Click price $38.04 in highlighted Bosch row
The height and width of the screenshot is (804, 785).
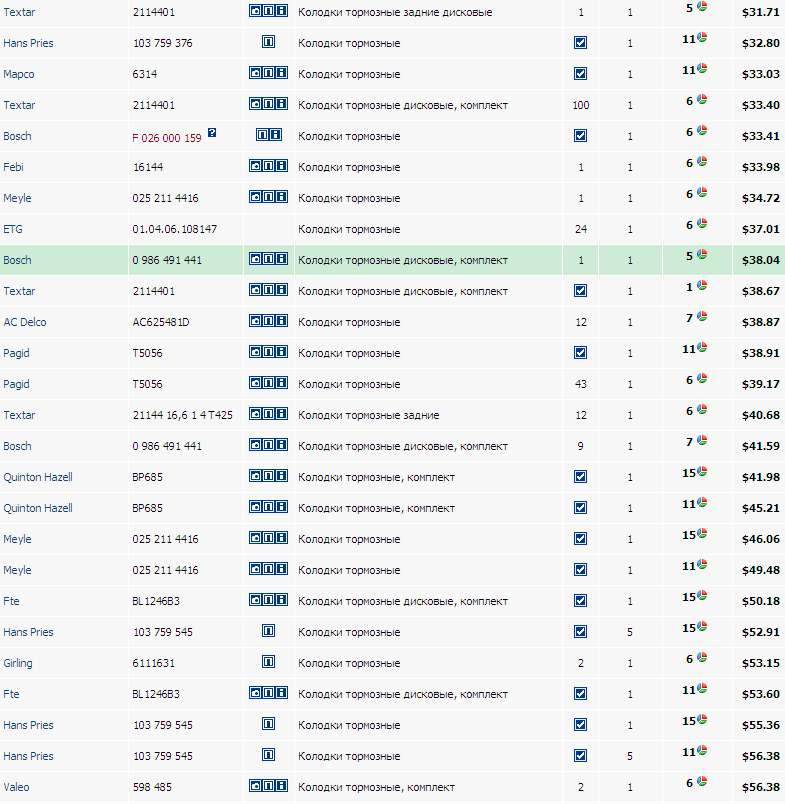pos(761,260)
